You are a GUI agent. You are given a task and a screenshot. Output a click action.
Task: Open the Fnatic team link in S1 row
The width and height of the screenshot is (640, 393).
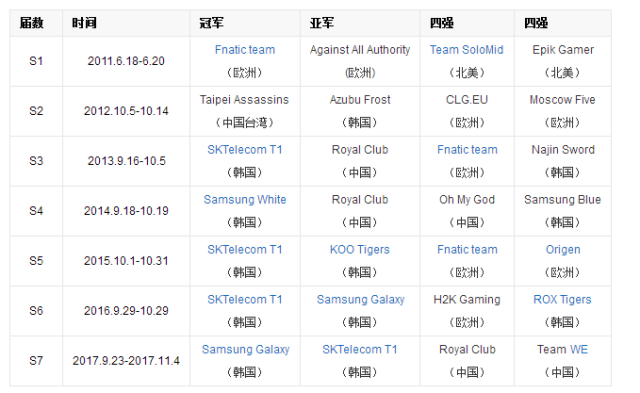245,50
